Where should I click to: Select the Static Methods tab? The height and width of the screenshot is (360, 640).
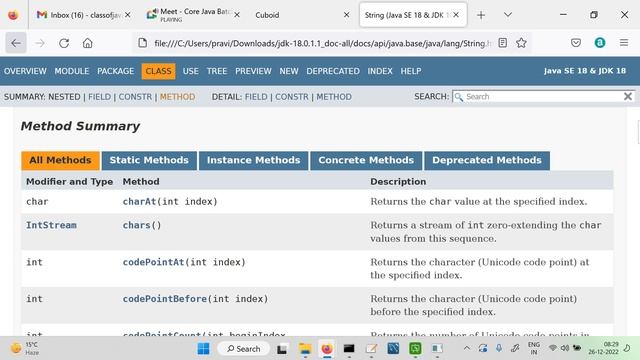(149, 160)
